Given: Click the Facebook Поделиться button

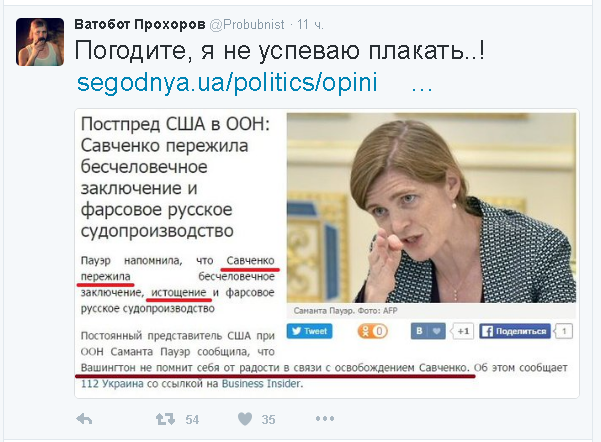Looking at the screenshot, I should click(515, 331).
